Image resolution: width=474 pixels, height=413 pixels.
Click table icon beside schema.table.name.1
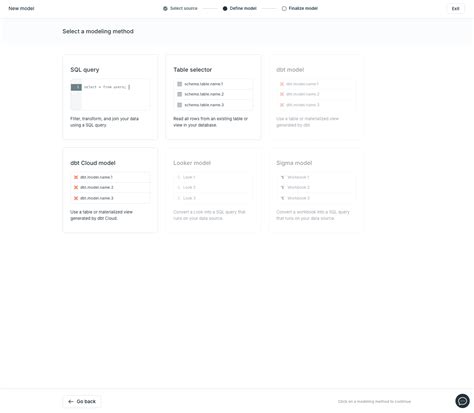(180, 84)
